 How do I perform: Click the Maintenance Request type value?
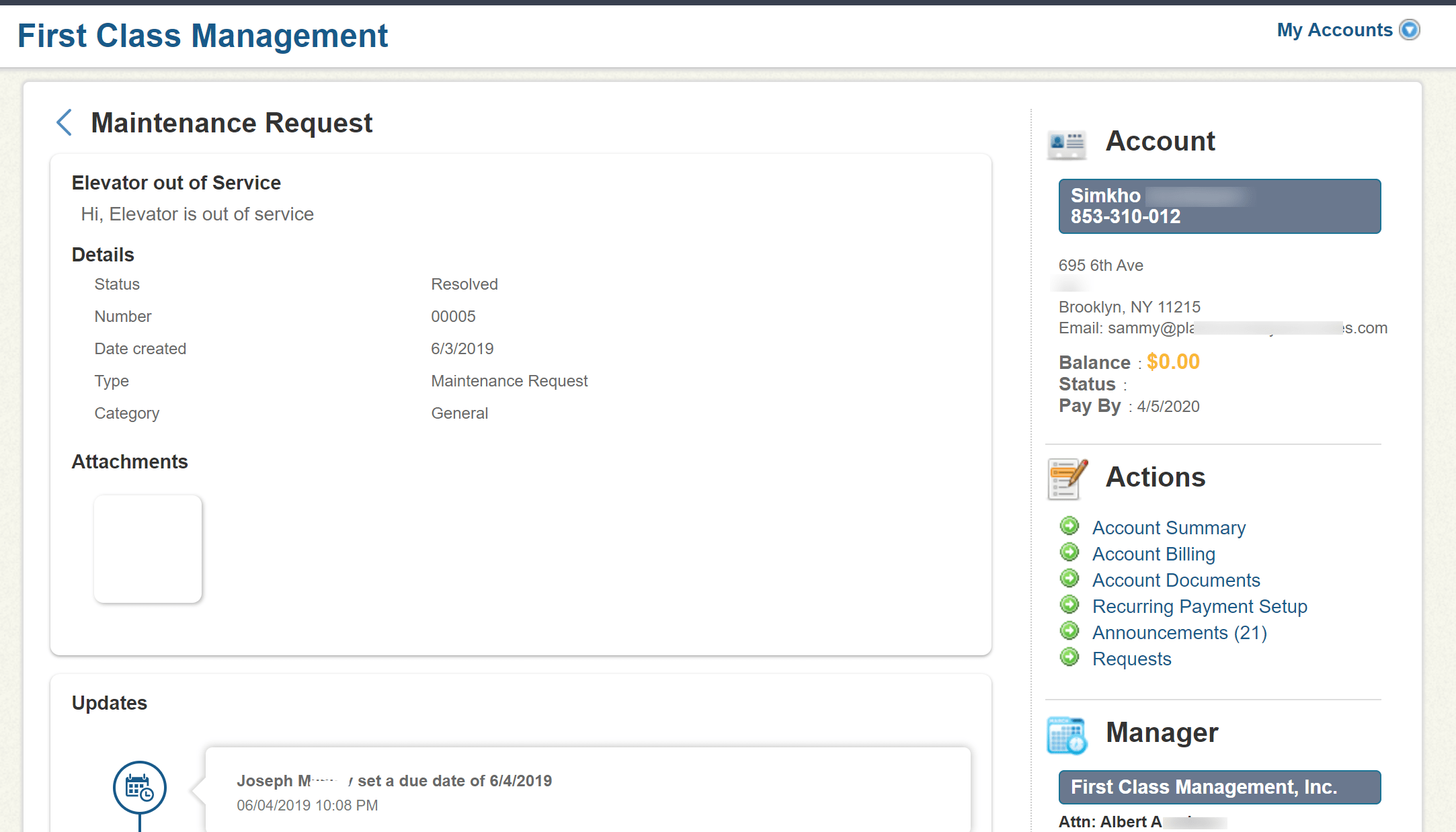click(510, 381)
